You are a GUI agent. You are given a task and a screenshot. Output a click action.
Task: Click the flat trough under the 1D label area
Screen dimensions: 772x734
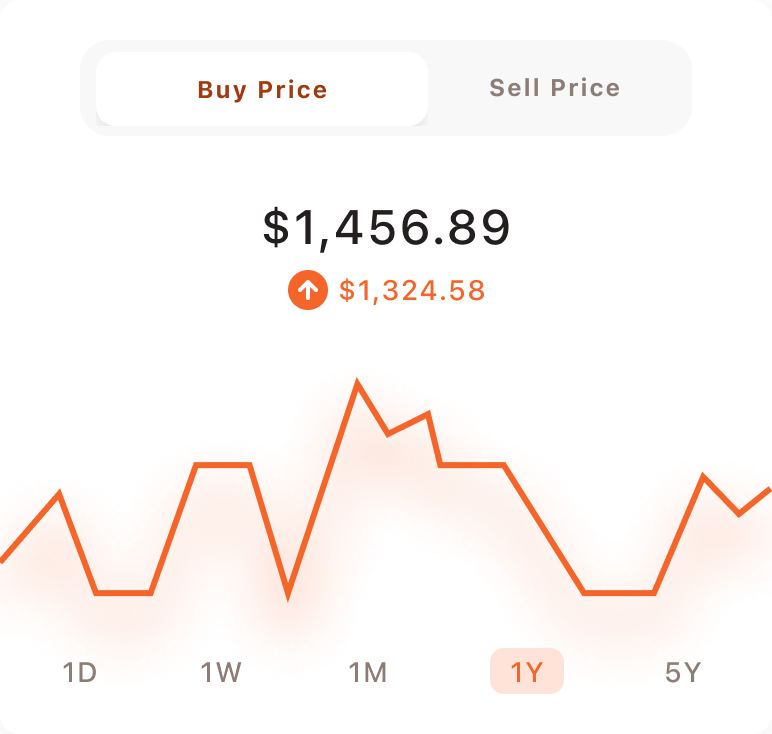coord(124,593)
